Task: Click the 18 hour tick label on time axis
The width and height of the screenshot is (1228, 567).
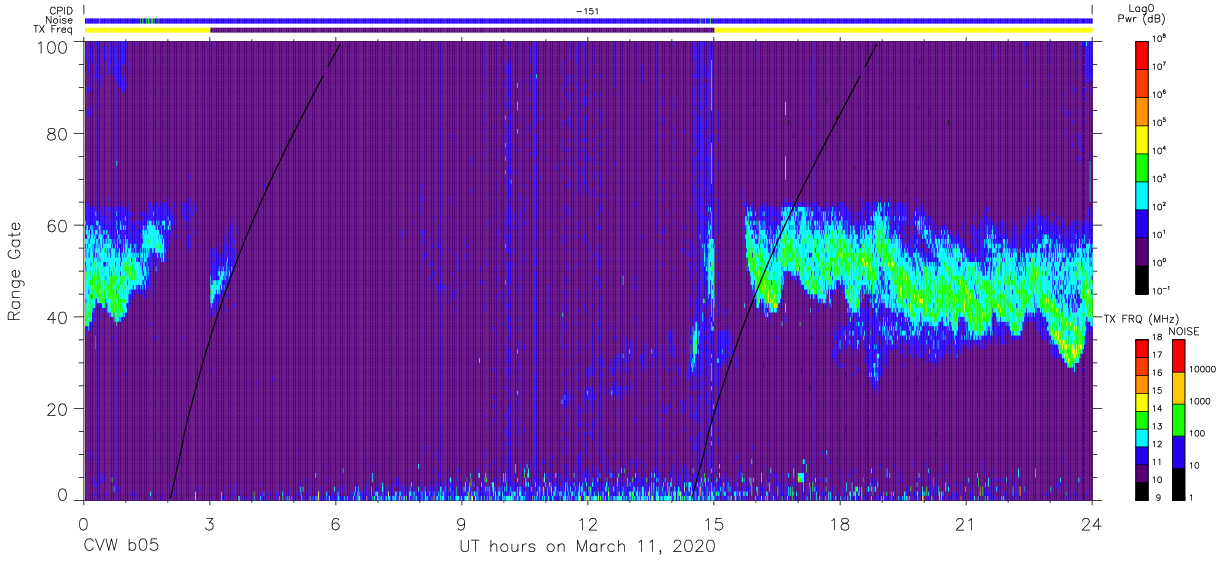Action: 840,523
